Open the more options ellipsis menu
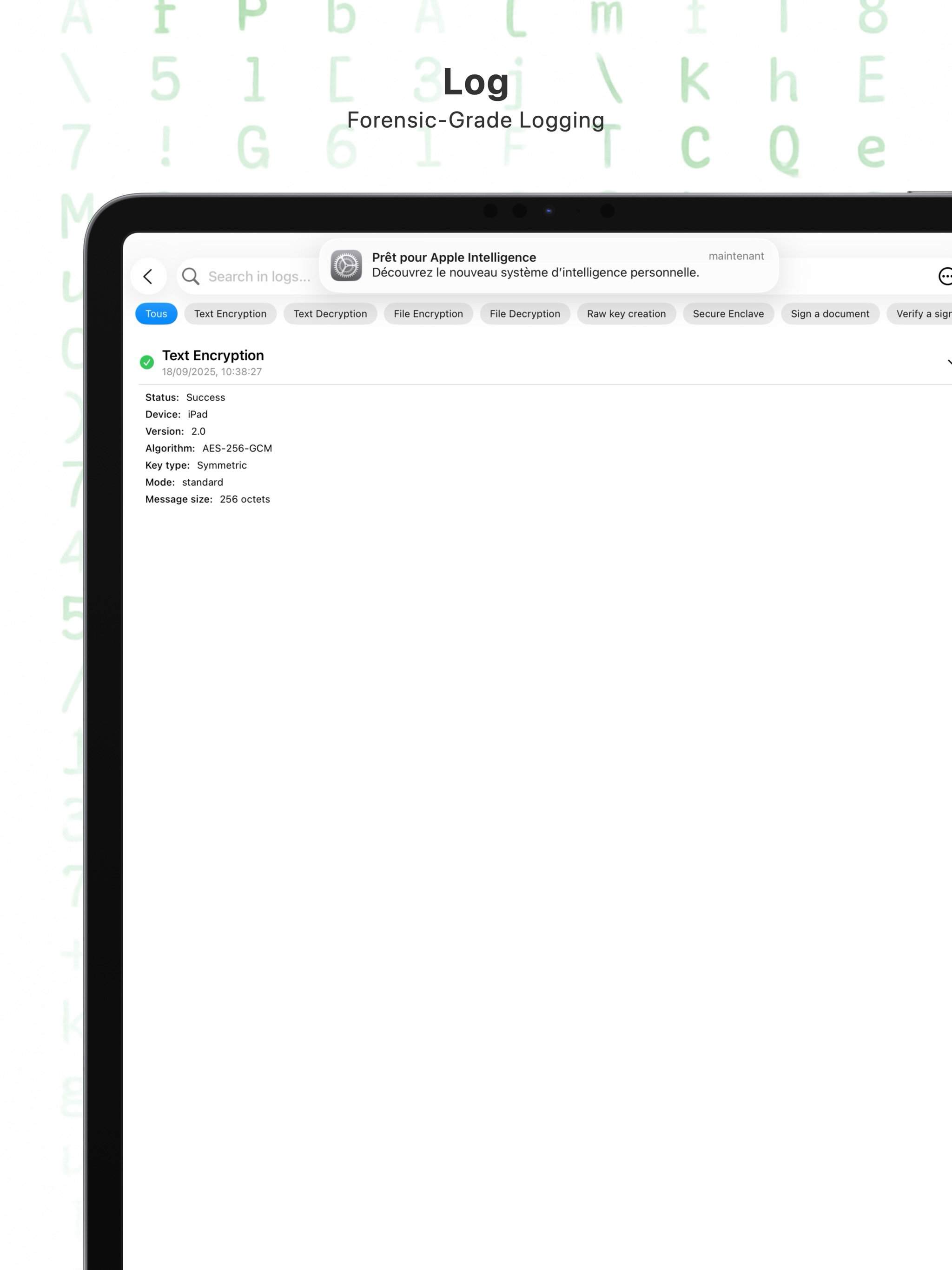Screen dimensions: 952x1270 click(x=945, y=277)
